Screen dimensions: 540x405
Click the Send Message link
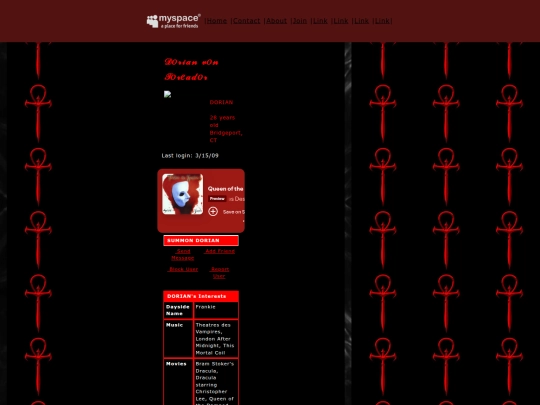tap(183, 255)
